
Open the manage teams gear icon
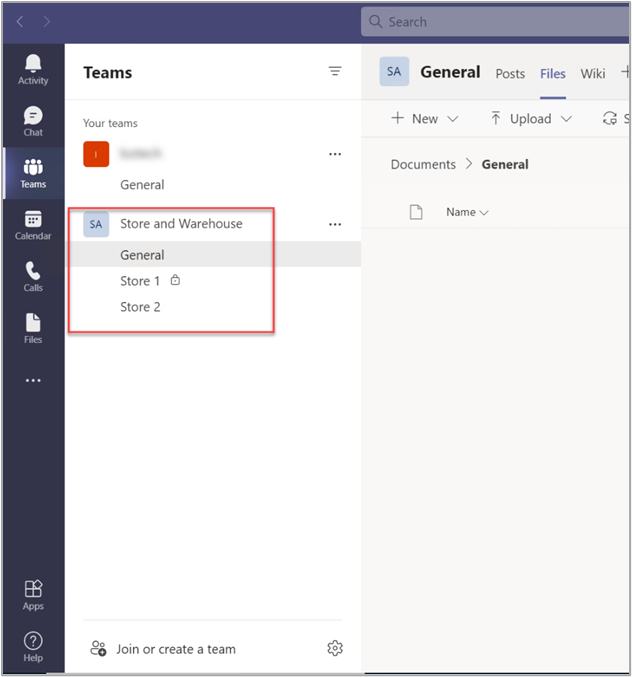[335, 648]
